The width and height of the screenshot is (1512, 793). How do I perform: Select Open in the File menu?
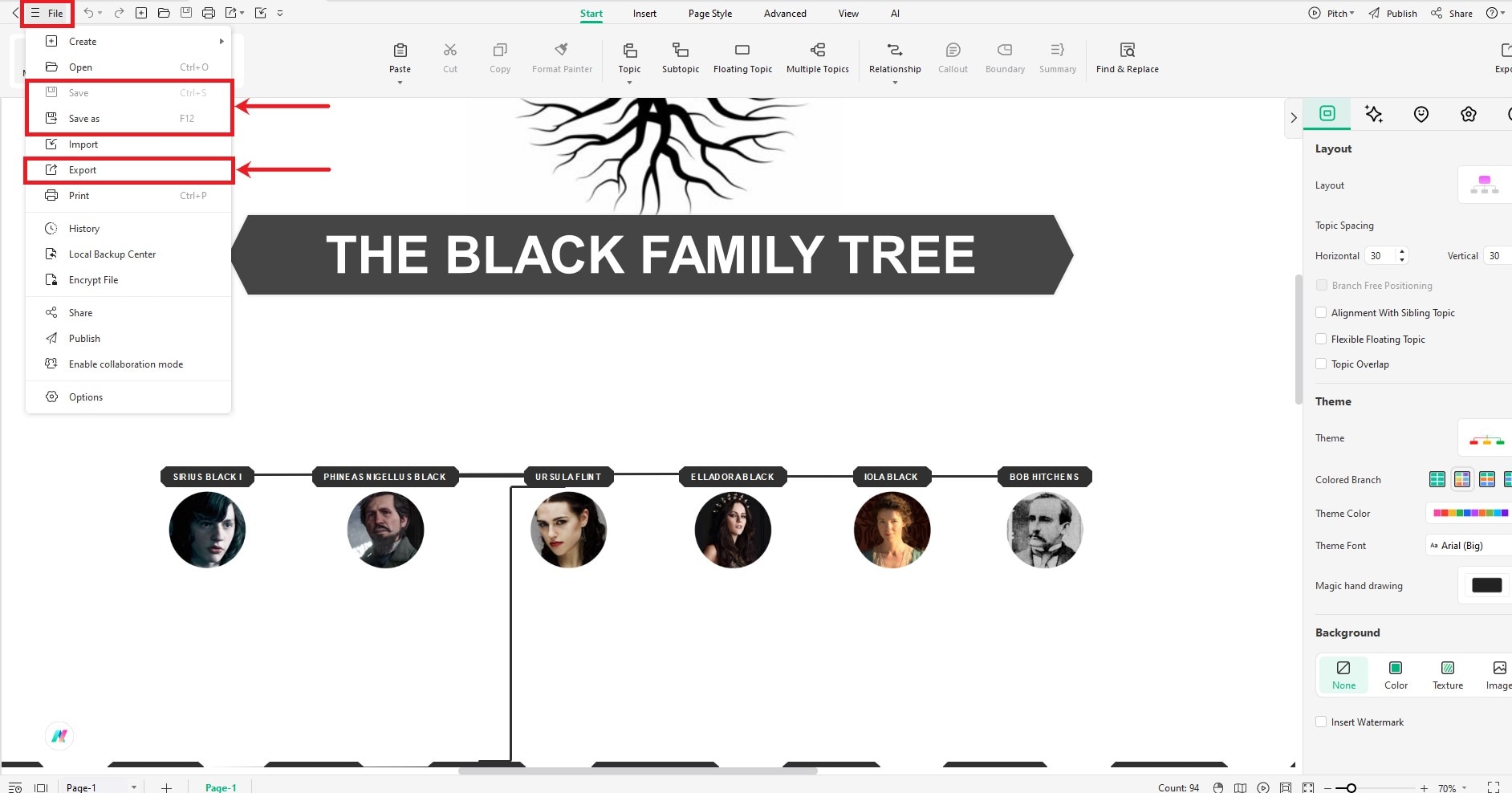point(128,67)
